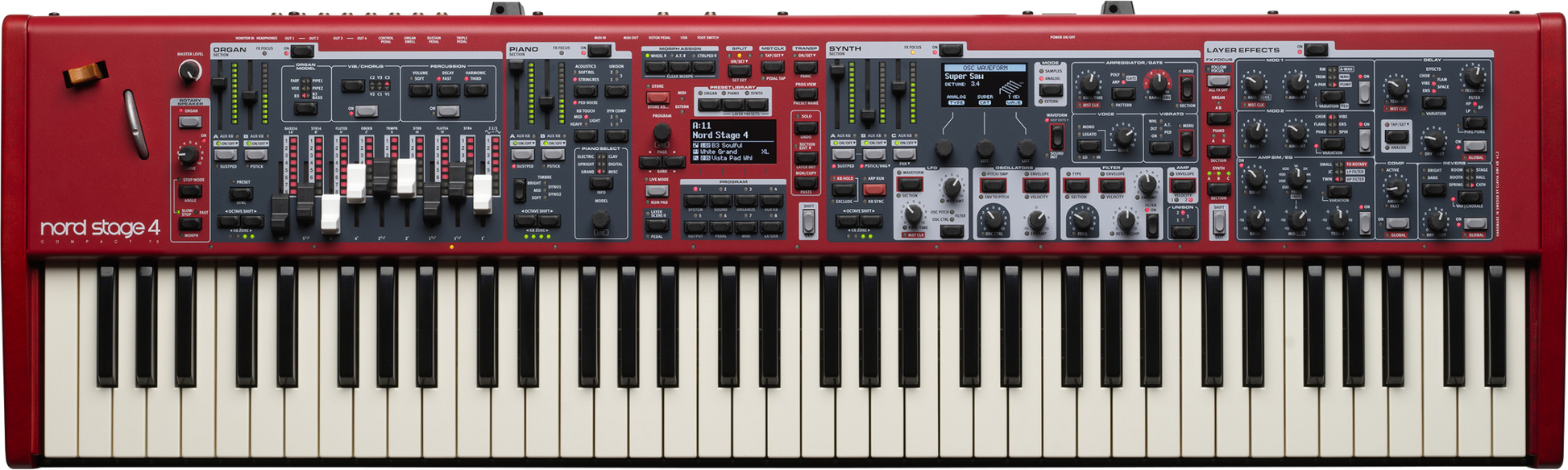1568x470 pixels.
Task: Click the Rotary Speaker Drive knob
Action: 188,155
